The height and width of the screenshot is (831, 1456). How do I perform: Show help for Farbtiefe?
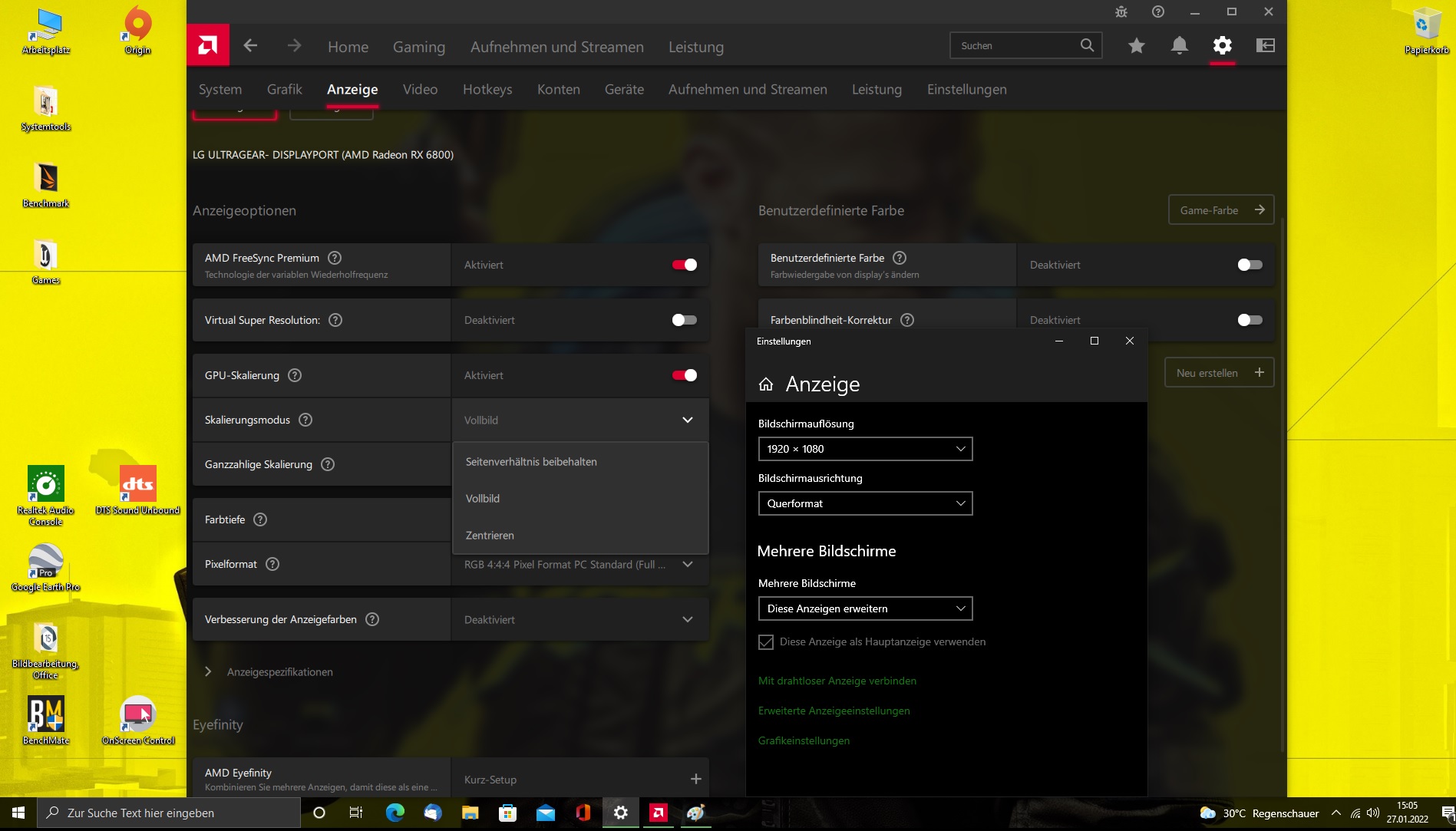[260, 519]
